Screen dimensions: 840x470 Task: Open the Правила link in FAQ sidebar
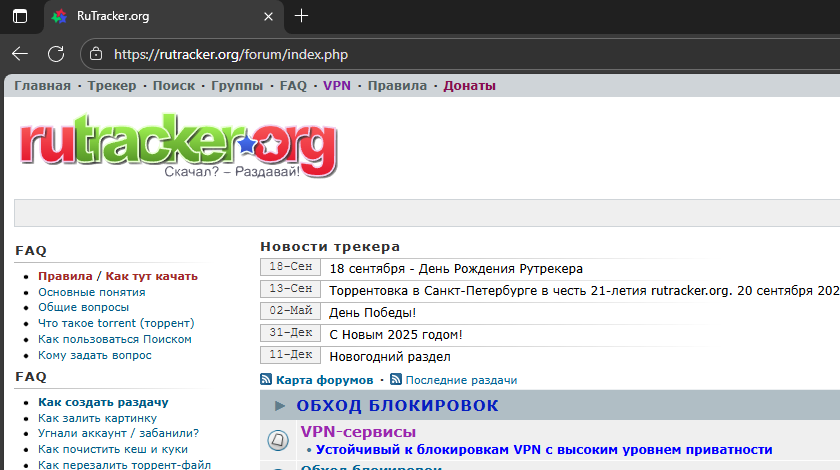[x=65, y=276]
